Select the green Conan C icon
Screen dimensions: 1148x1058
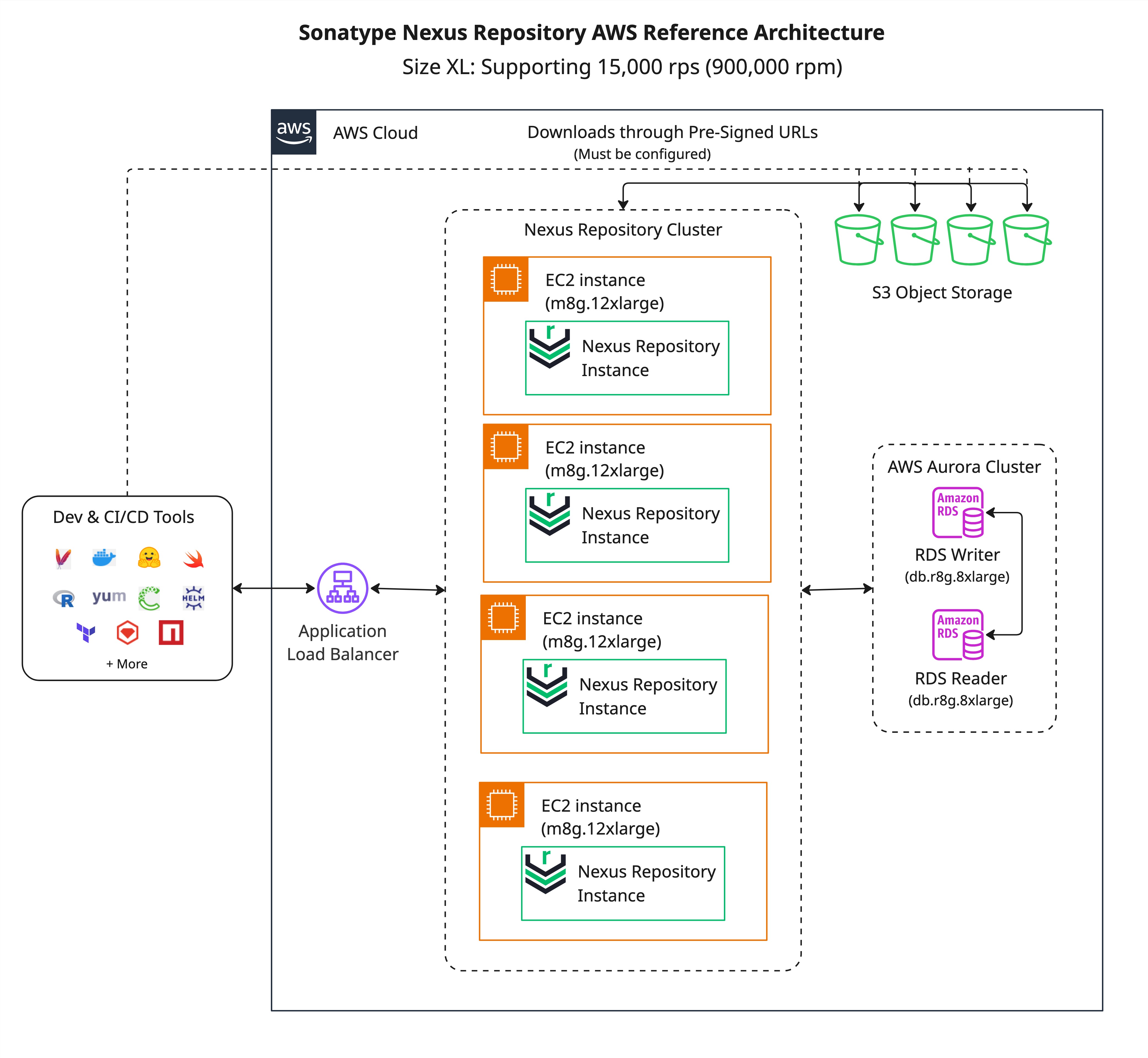(149, 598)
